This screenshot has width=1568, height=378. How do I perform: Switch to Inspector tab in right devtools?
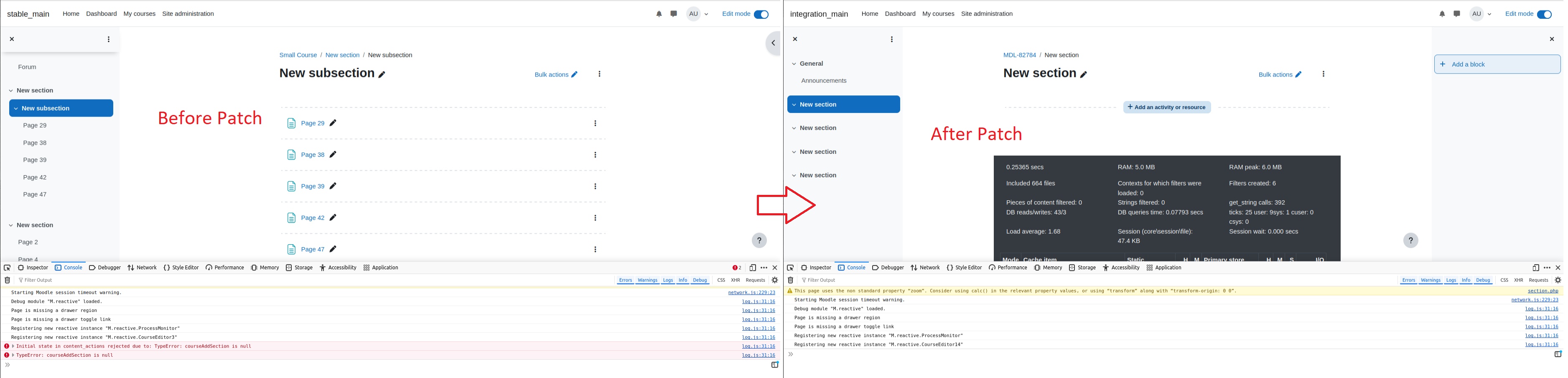pos(816,268)
